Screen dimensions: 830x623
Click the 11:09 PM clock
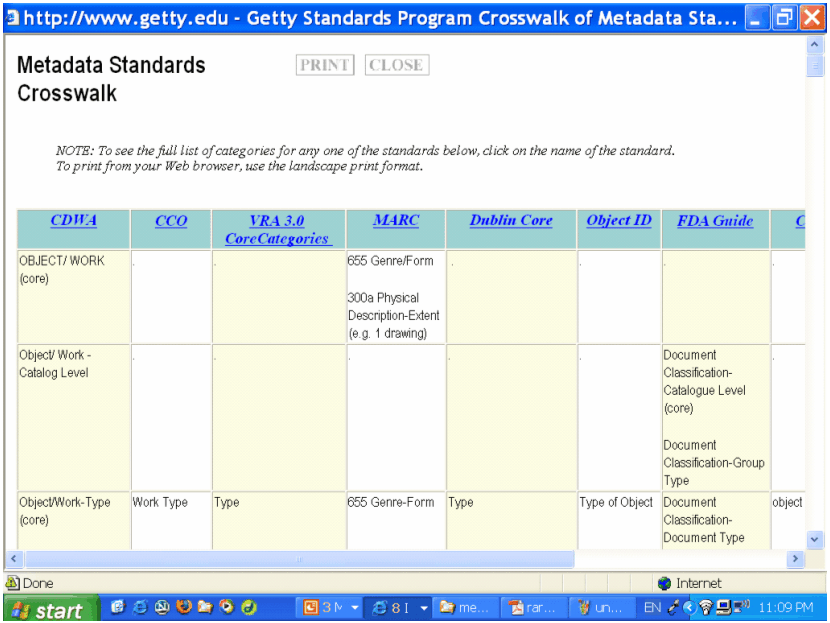pos(785,608)
